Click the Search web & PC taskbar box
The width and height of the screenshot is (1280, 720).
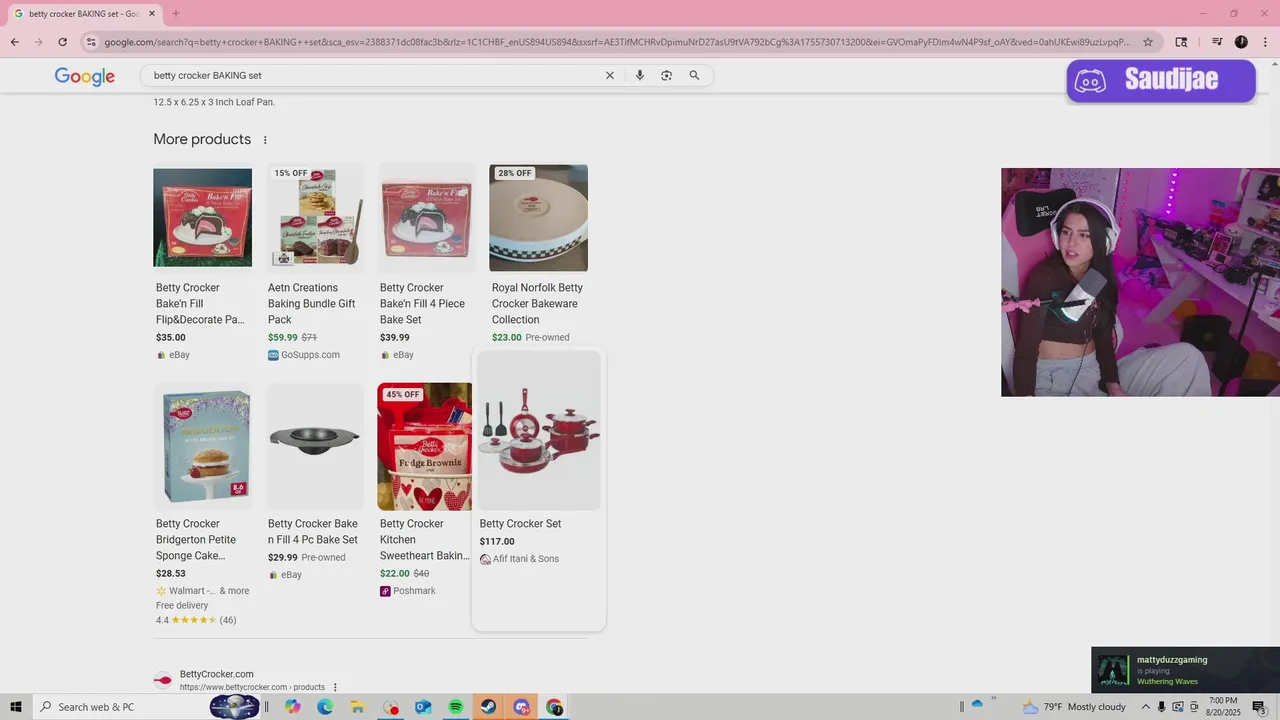134,707
